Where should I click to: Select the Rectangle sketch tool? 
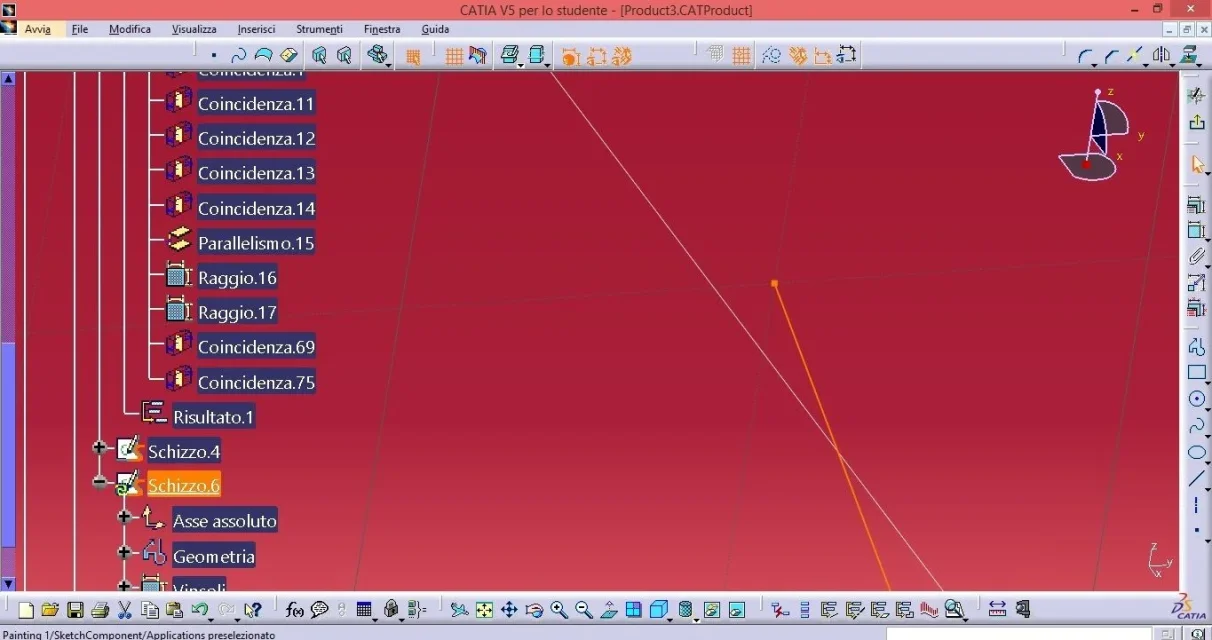pyautogui.click(x=1196, y=373)
